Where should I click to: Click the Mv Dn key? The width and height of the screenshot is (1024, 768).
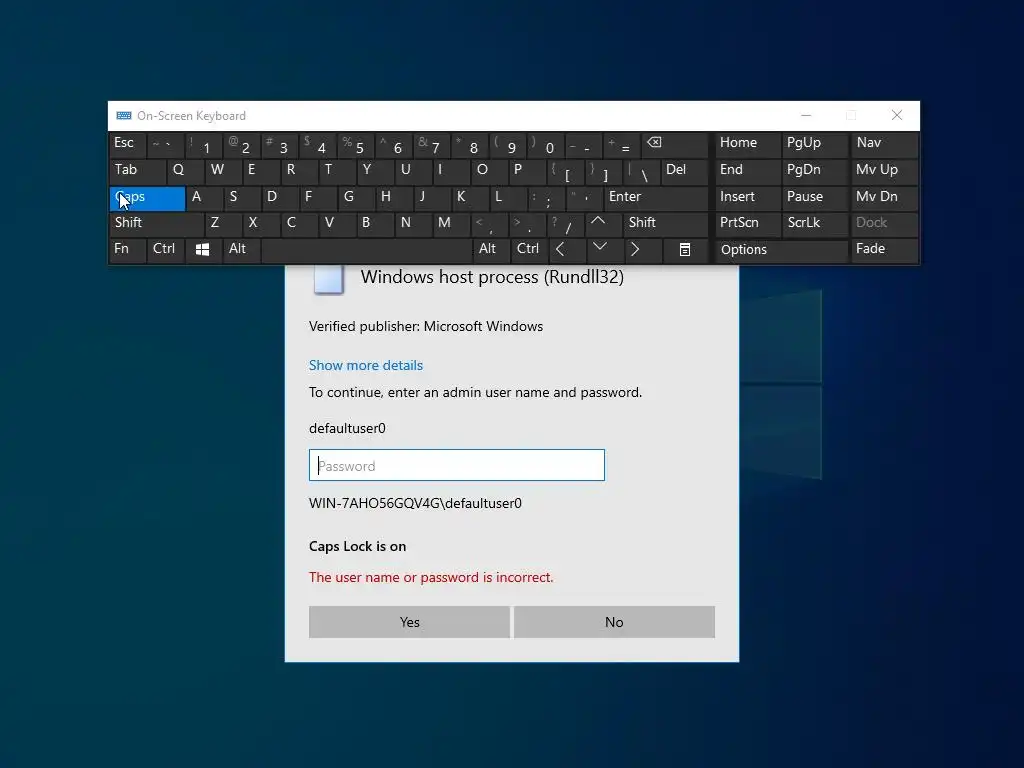pyautogui.click(x=884, y=199)
